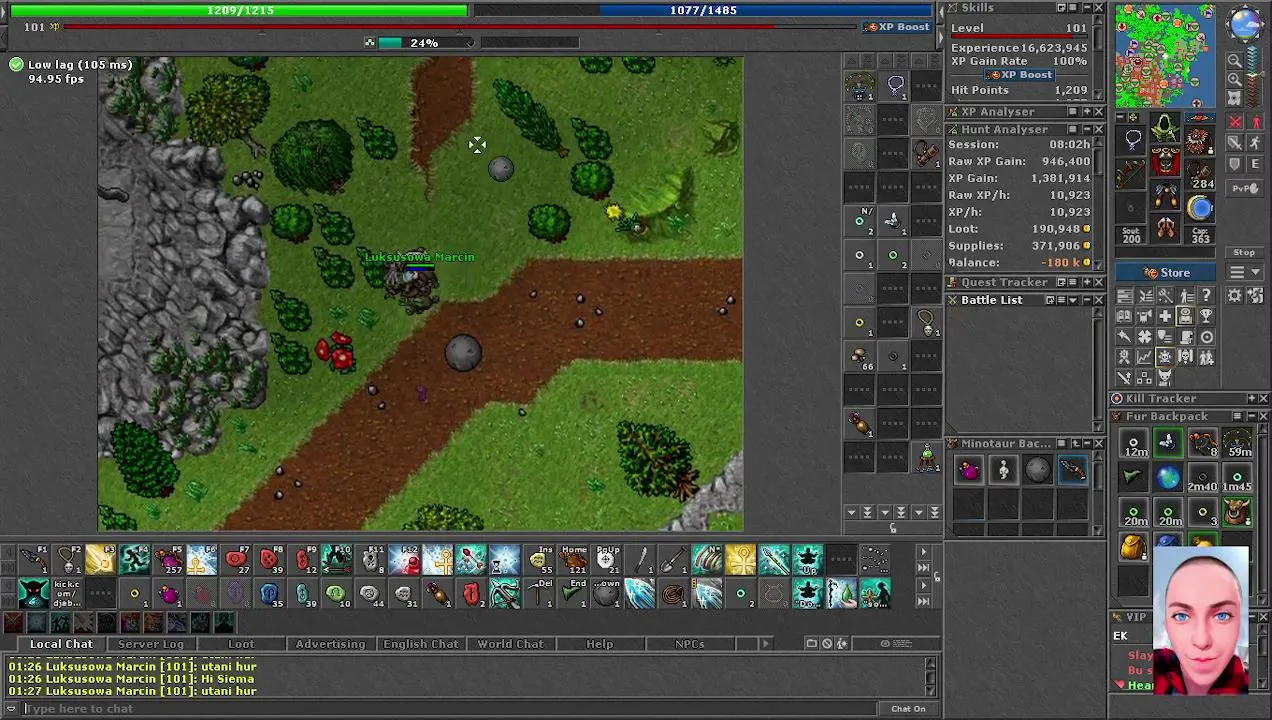Open the help question mark icon
The width and height of the screenshot is (1272, 720).
click(x=1207, y=296)
